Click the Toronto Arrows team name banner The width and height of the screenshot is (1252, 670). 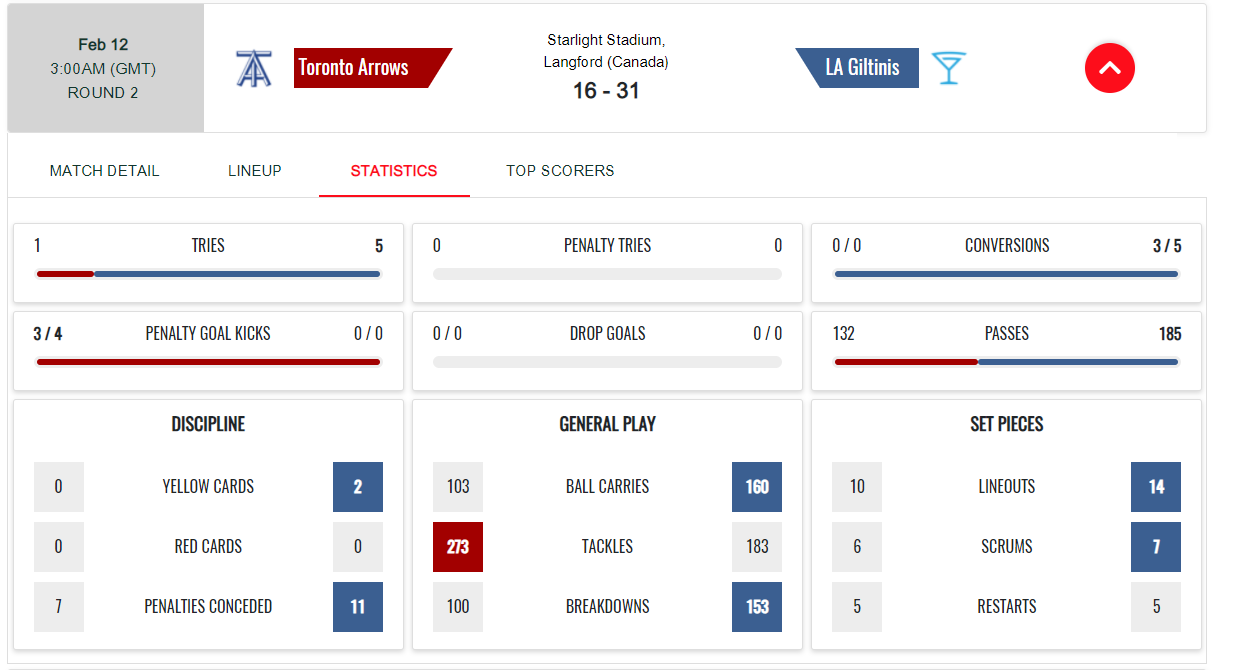[x=372, y=68]
